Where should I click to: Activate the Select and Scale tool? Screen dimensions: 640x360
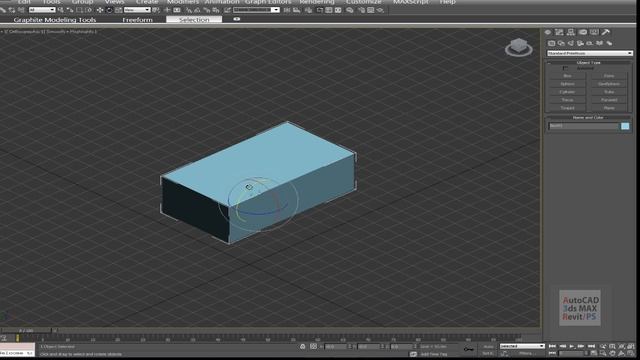[x=118, y=10]
